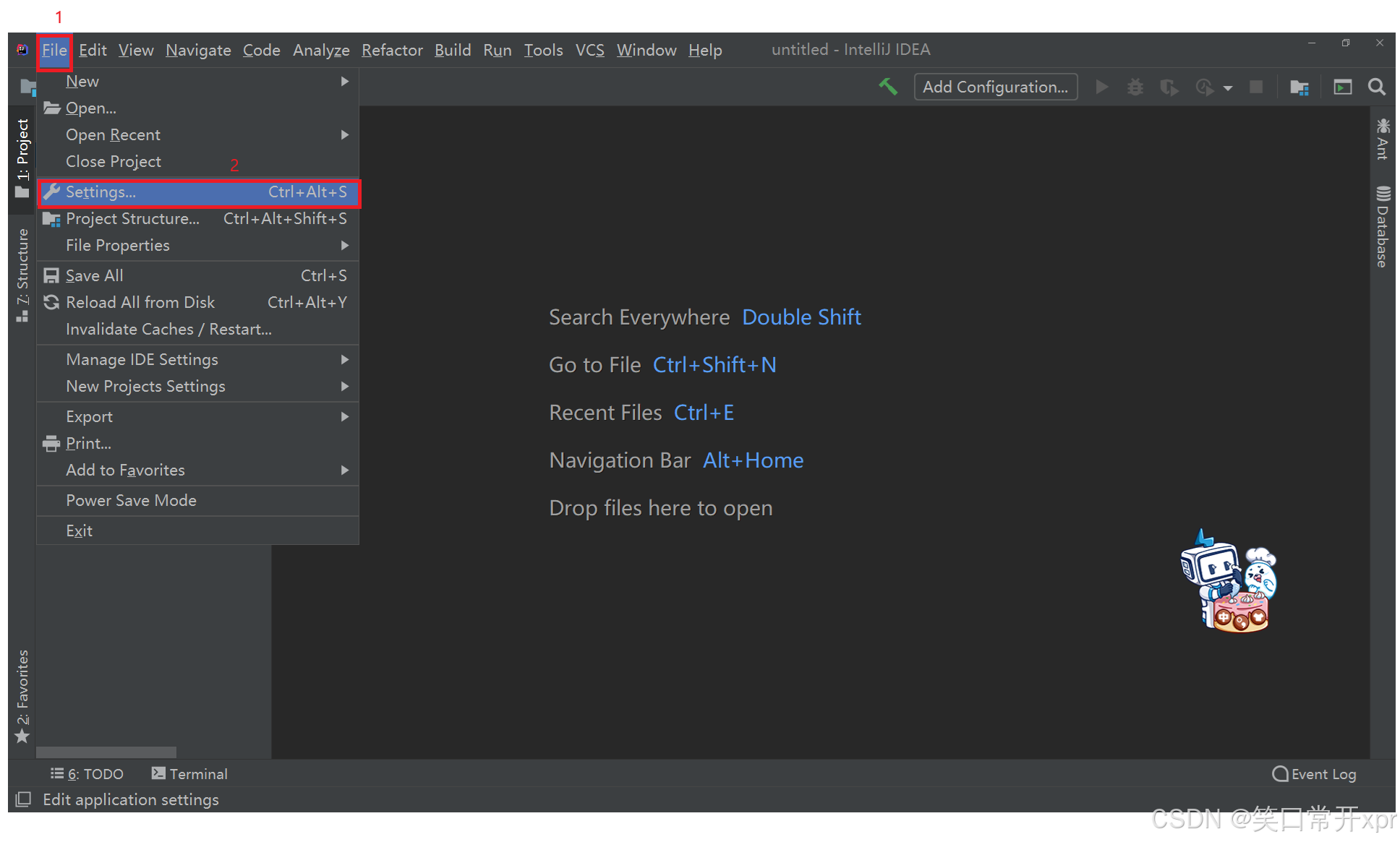The height and width of the screenshot is (842, 1400).
Task: Select Print... menu item
Action: [197, 444]
